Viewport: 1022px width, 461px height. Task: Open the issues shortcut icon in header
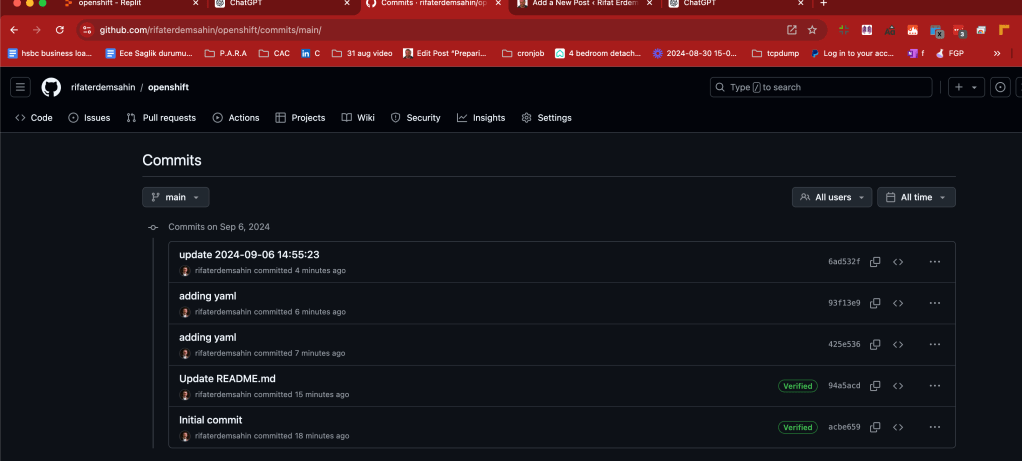1000,87
